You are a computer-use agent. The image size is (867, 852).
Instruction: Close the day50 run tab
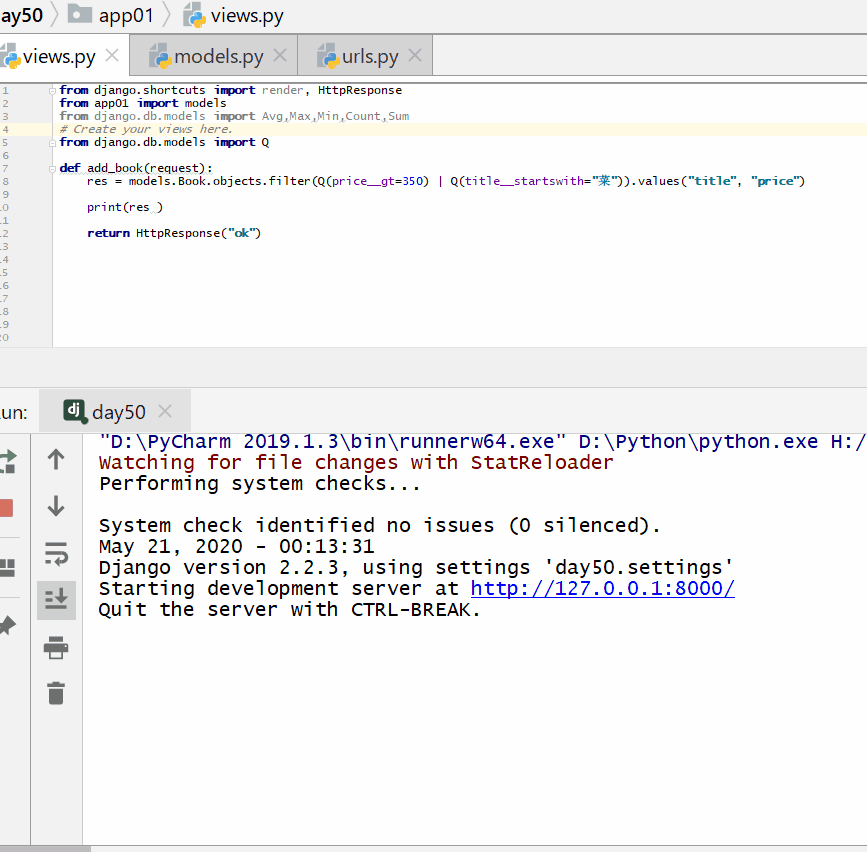tap(165, 411)
